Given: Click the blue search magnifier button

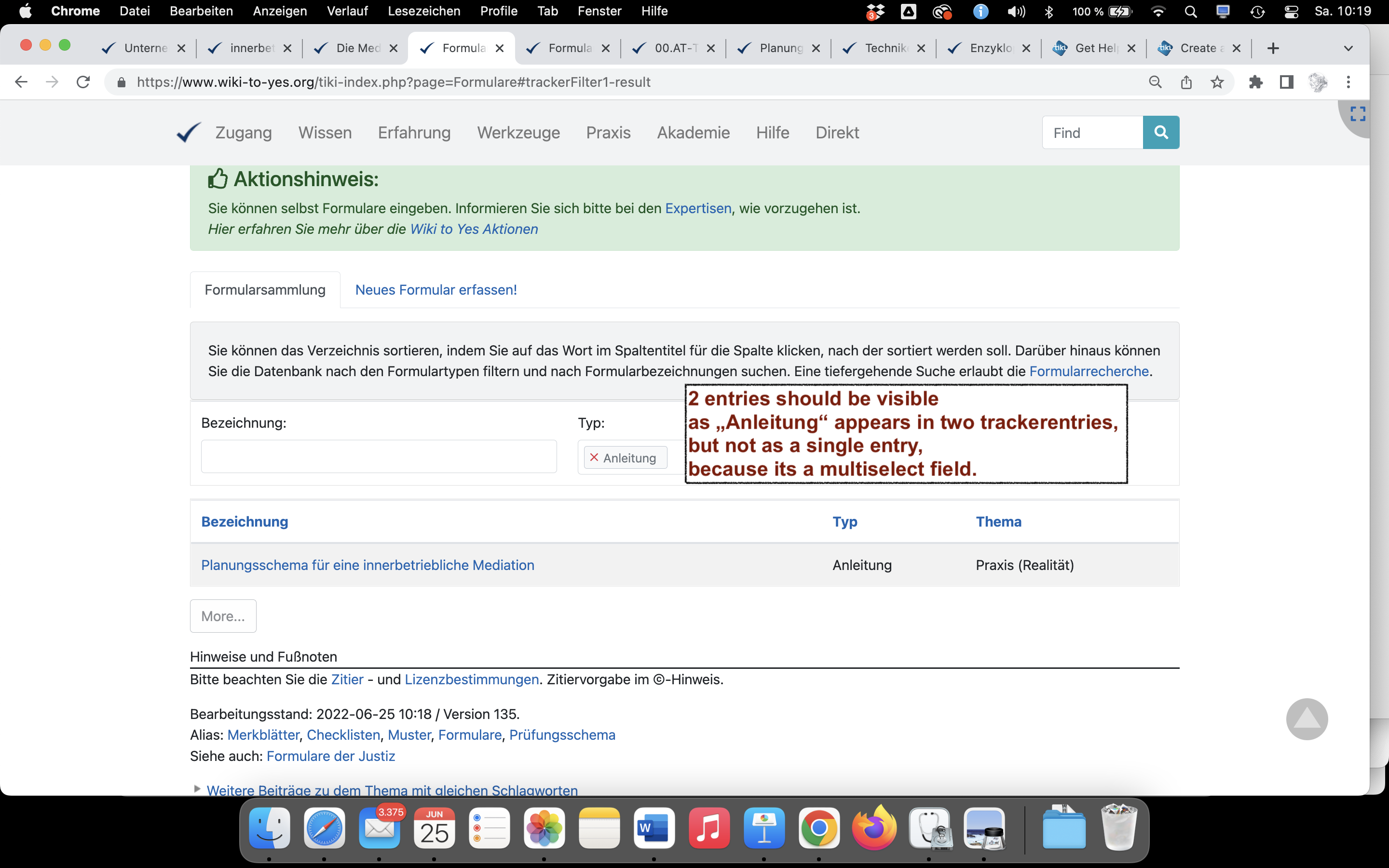Looking at the screenshot, I should pos(1160,133).
